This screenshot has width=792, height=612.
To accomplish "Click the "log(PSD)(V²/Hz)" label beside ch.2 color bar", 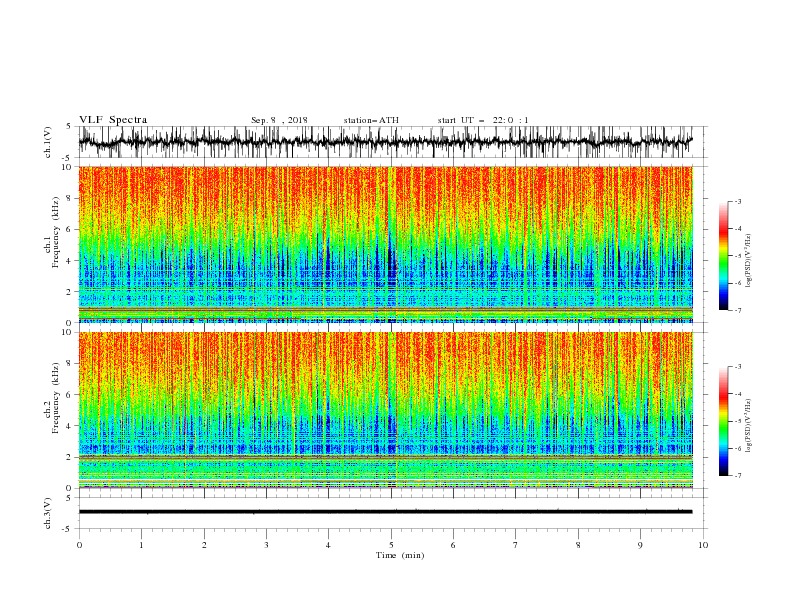I will point(748,426).
